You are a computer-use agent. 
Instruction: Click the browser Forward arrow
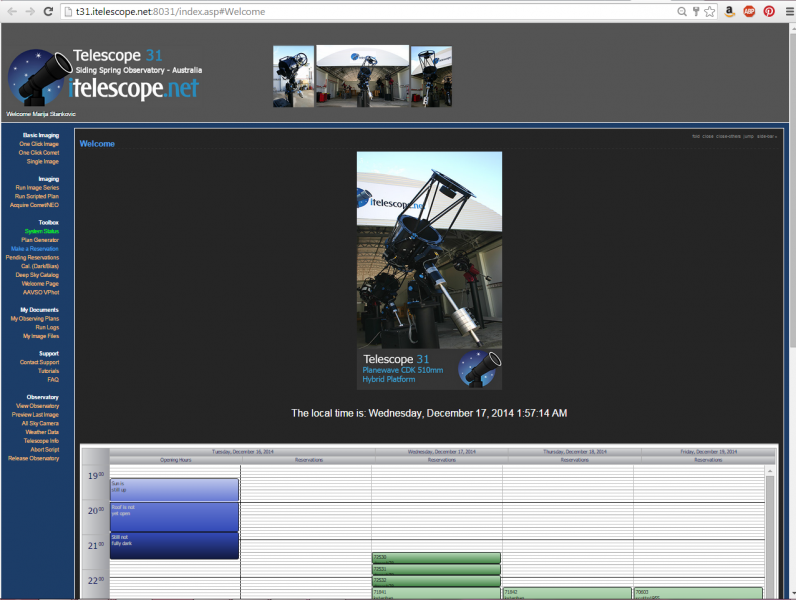(30, 11)
